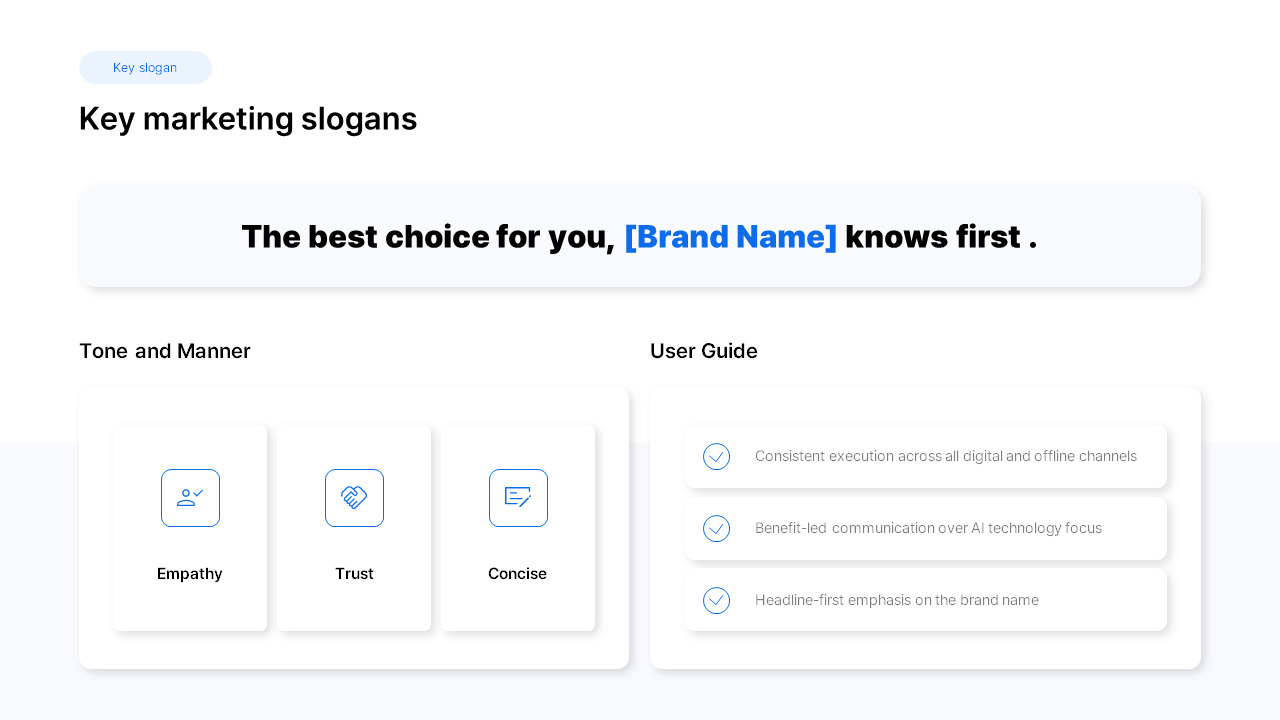This screenshot has width=1280, height=720.
Task: Select "Benefit-led communication over AI technology" text
Action: [x=893, y=528]
